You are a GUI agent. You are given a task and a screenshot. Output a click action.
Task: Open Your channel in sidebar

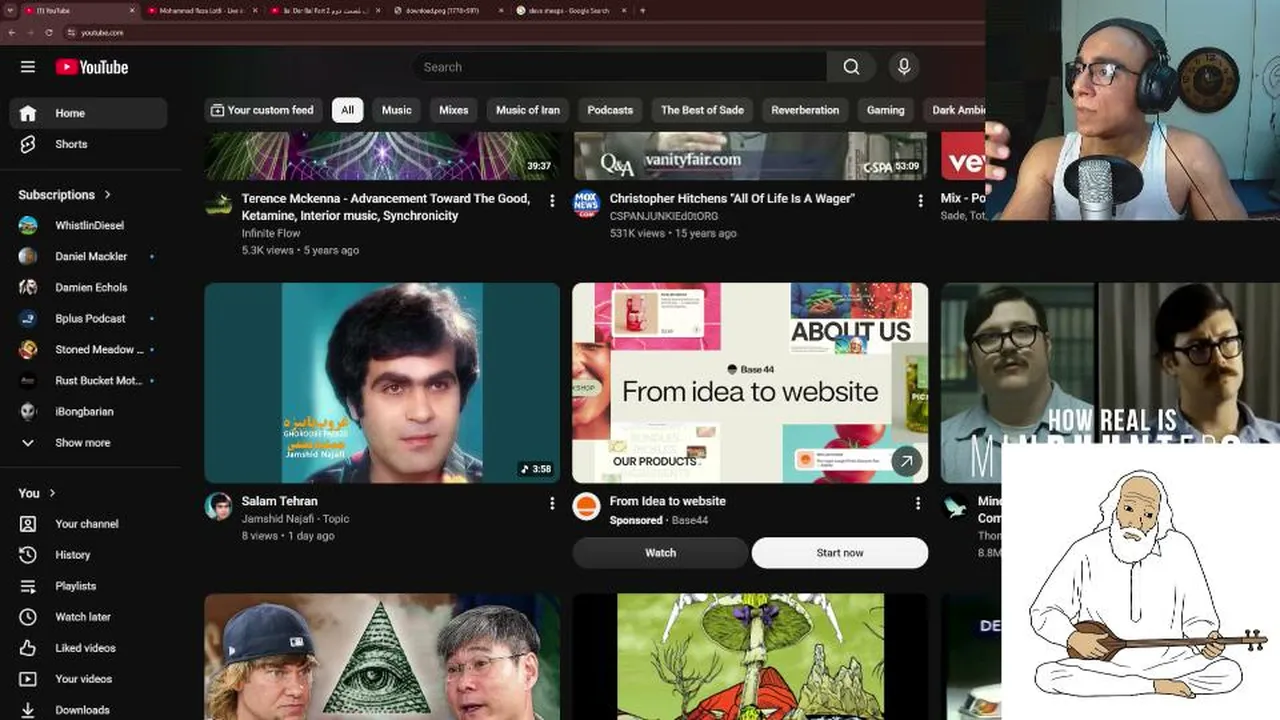pyautogui.click(x=88, y=524)
